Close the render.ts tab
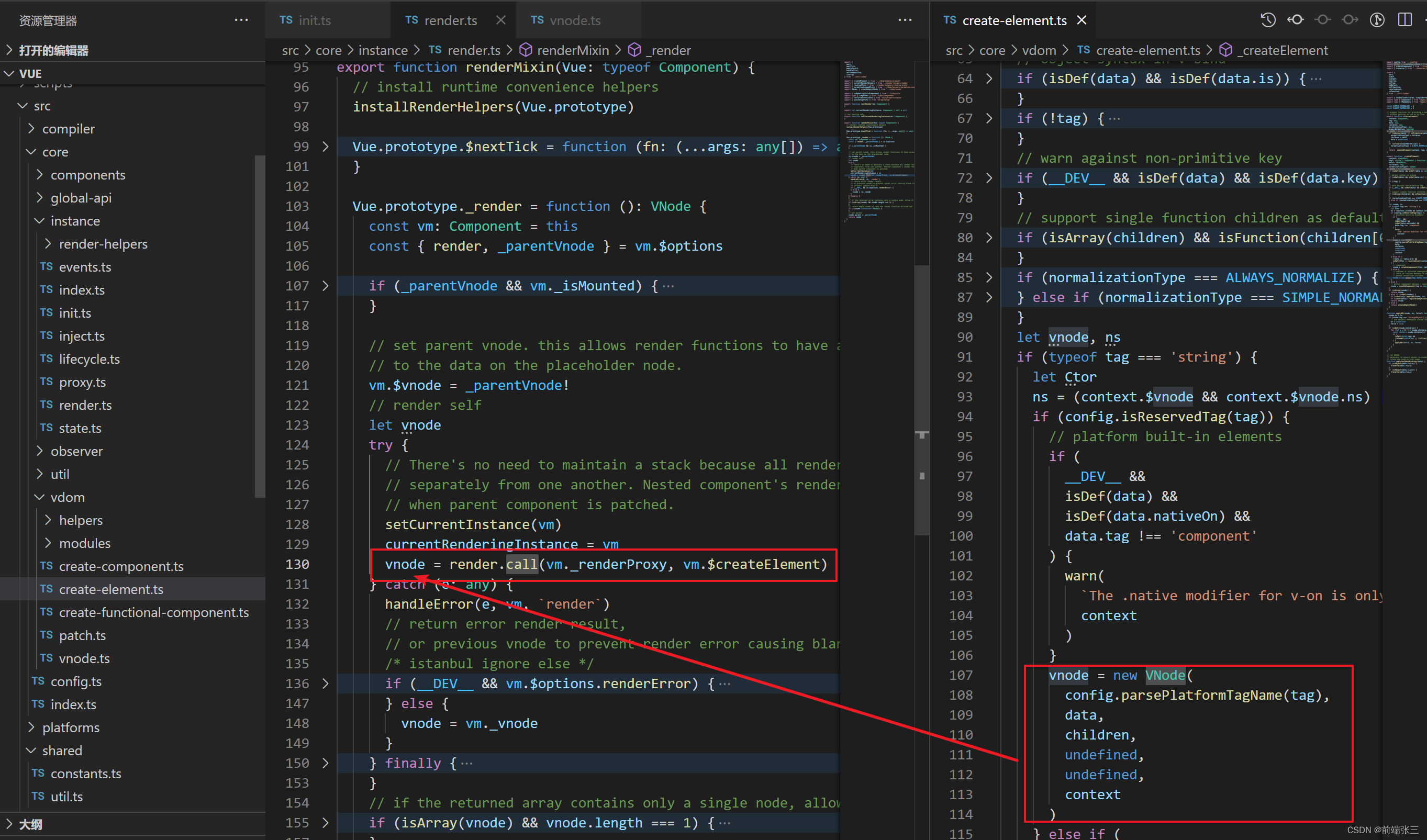 pyautogui.click(x=500, y=20)
